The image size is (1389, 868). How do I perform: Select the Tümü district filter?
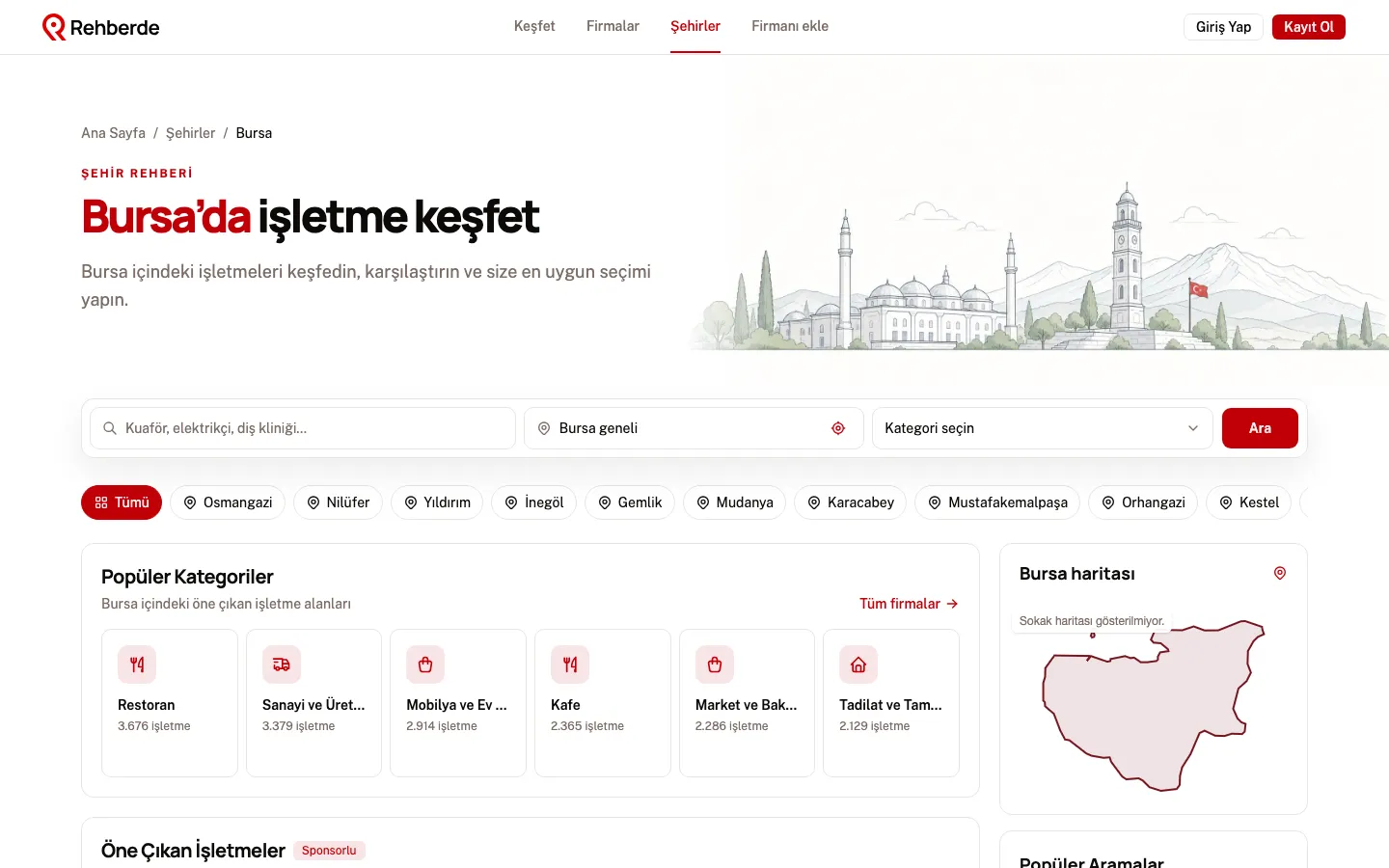122,502
